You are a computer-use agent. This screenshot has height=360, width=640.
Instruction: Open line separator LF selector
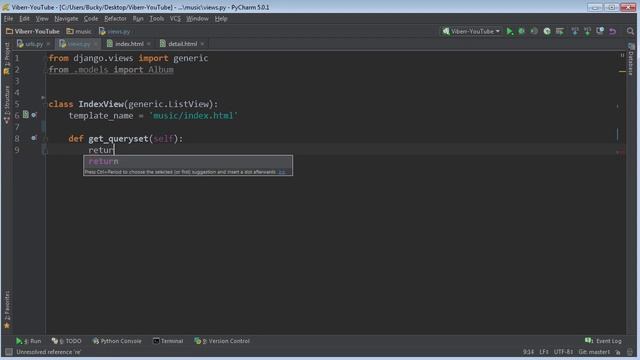pyautogui.click(x=544, y=352)
